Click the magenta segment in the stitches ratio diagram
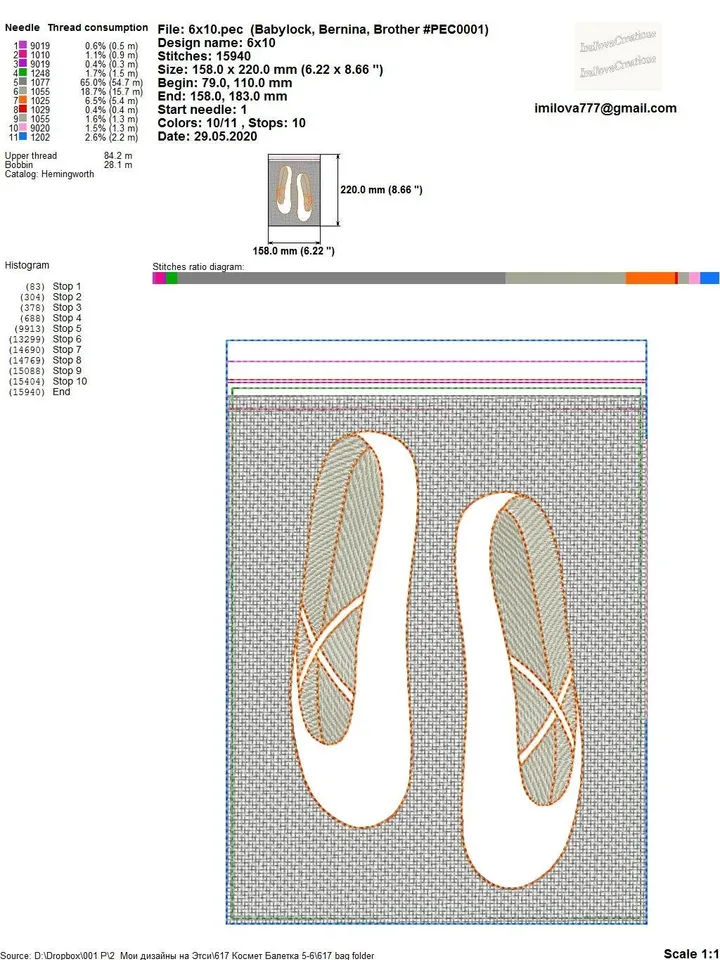 [x=160, y=278]
